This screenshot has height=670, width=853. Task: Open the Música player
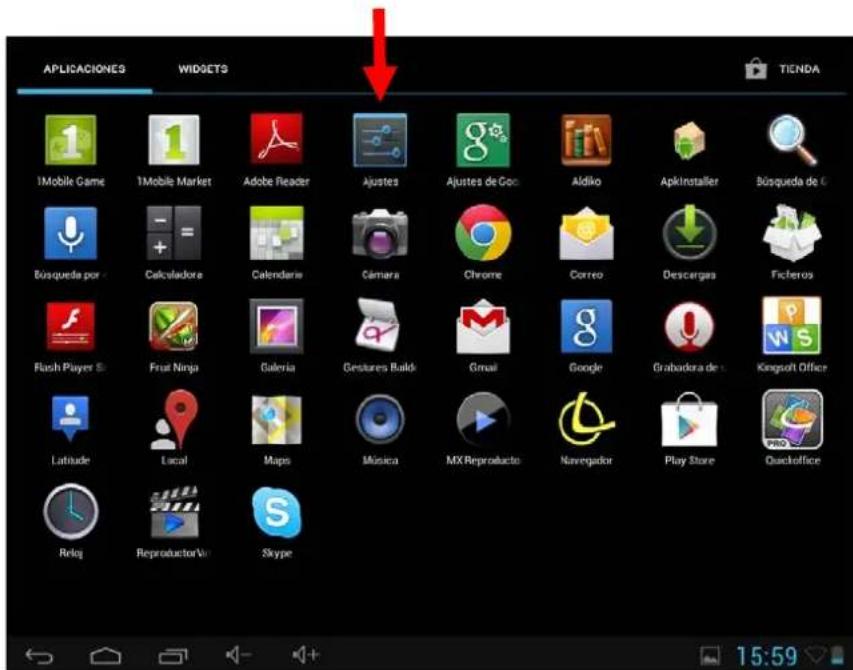coord(380,420)
